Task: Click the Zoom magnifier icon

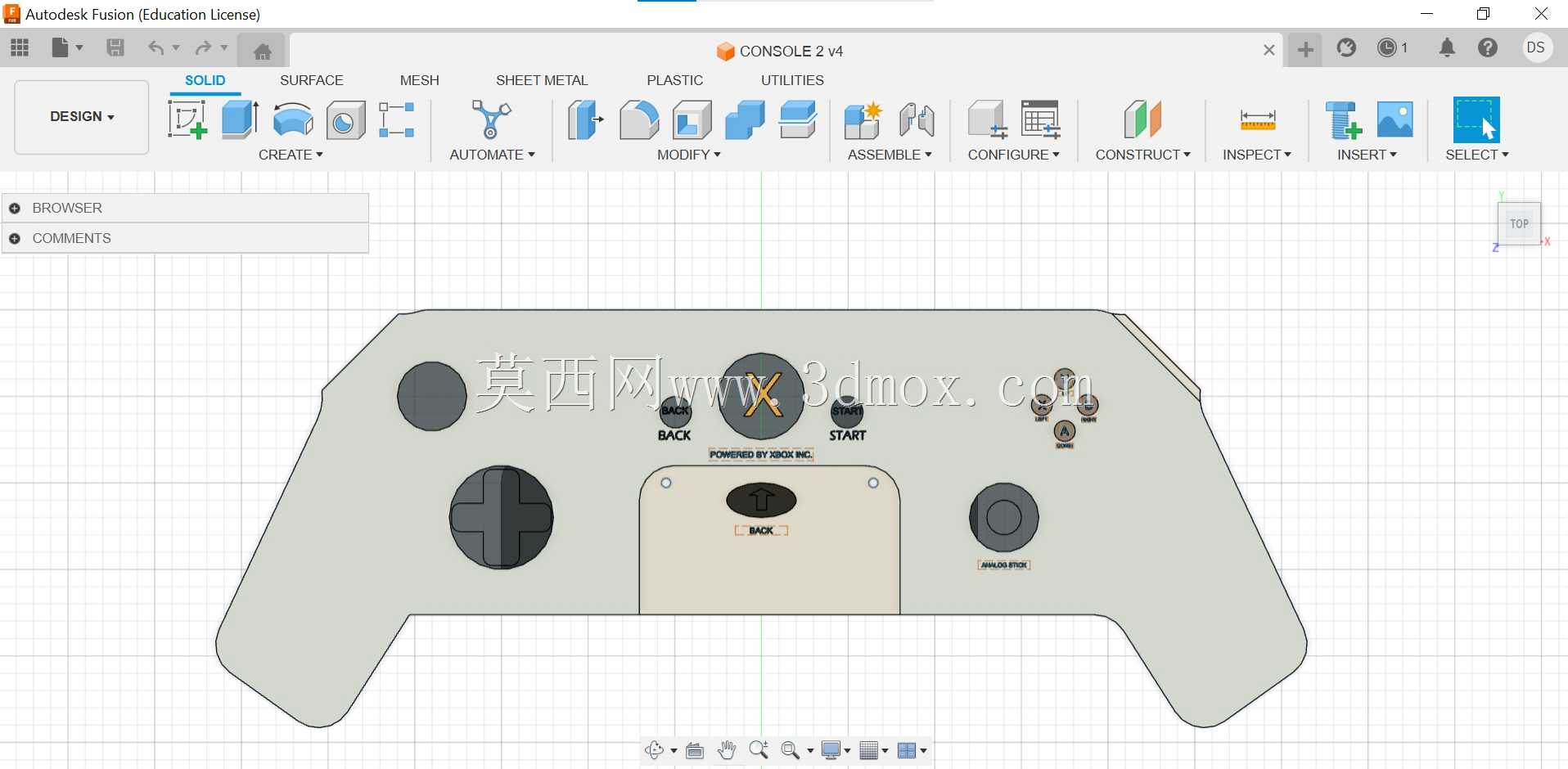Action: coord(758,750)
